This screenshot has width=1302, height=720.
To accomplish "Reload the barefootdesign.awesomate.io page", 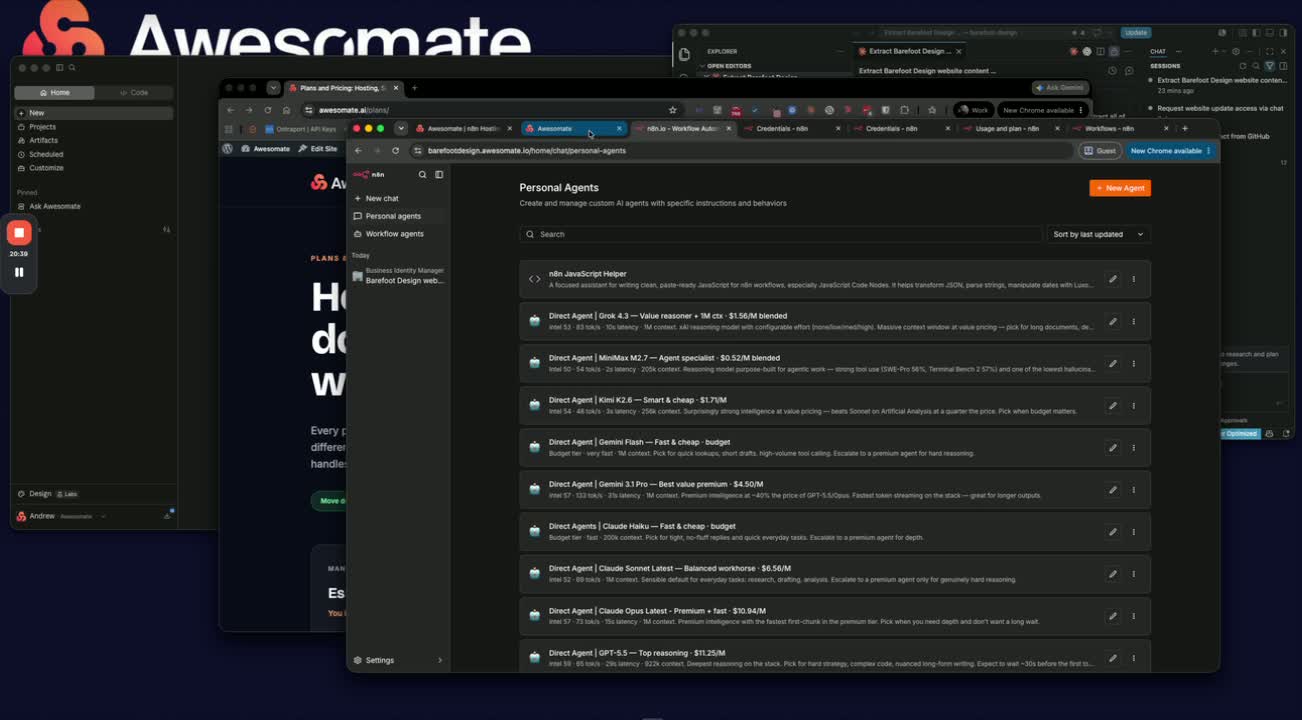I will (x=396, y=151).
